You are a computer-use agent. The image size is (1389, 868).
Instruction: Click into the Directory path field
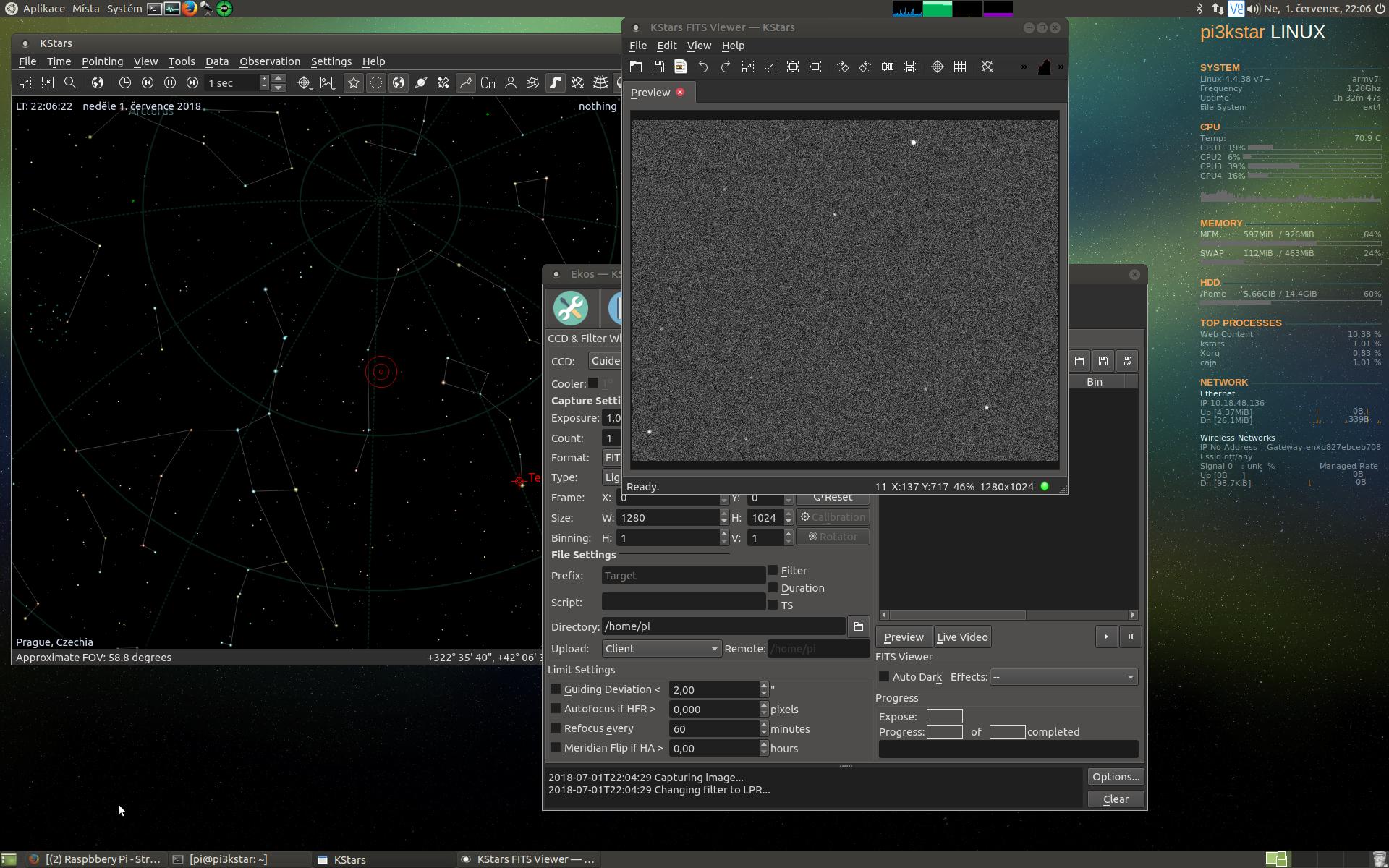(723, 626)
